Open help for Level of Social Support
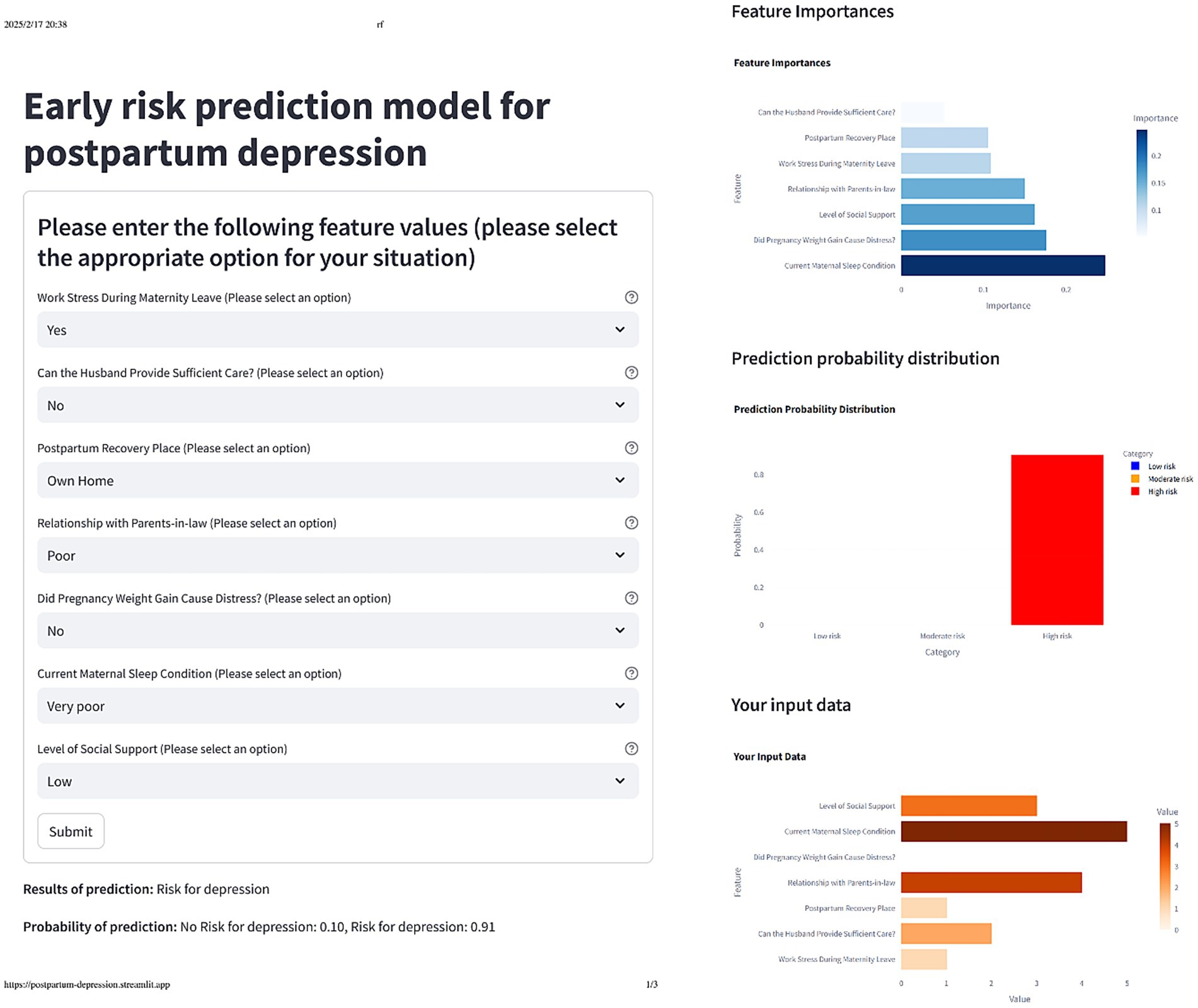 632,748
